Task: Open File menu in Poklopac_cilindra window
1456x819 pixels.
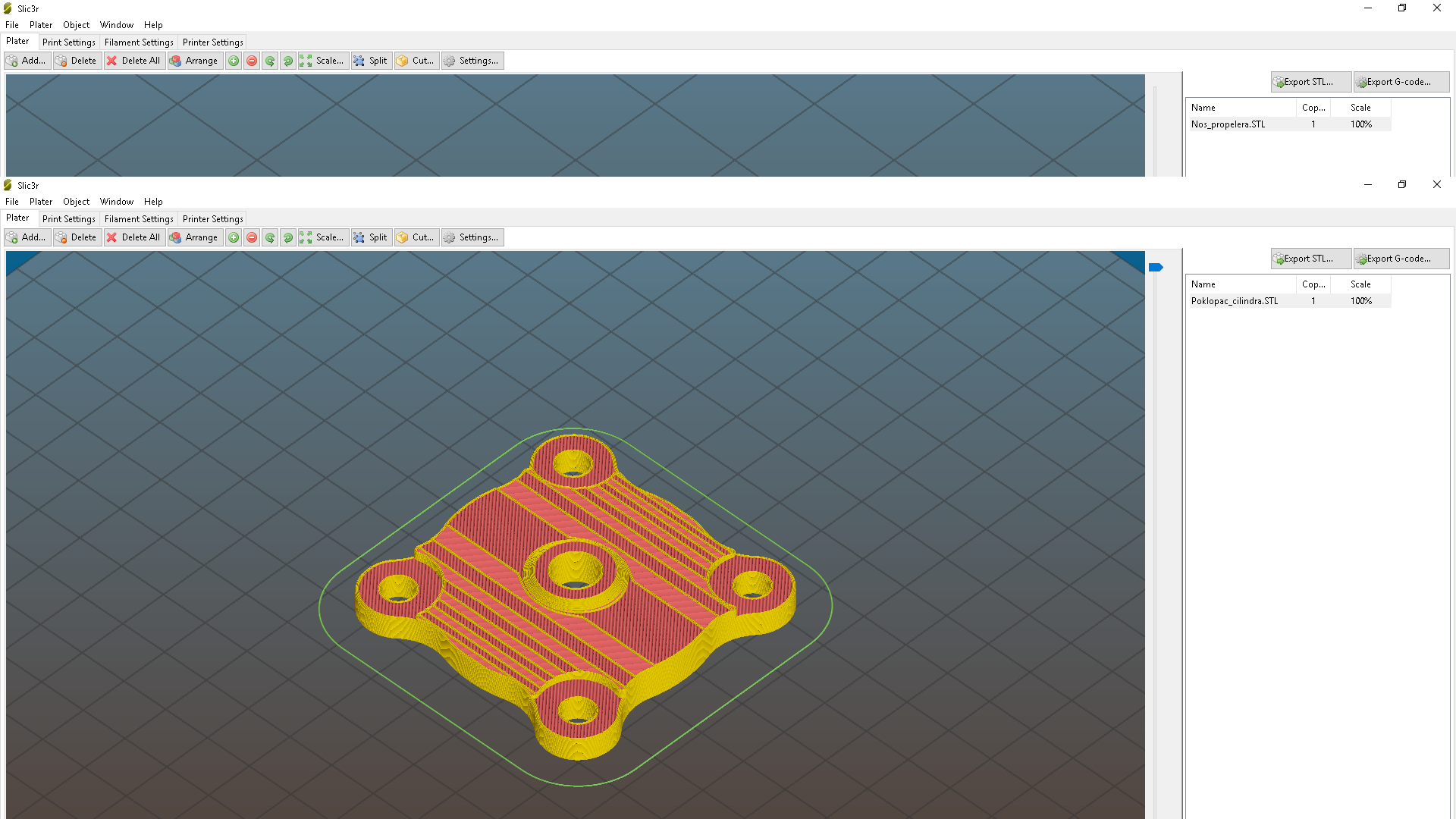Action: [12, 202]
